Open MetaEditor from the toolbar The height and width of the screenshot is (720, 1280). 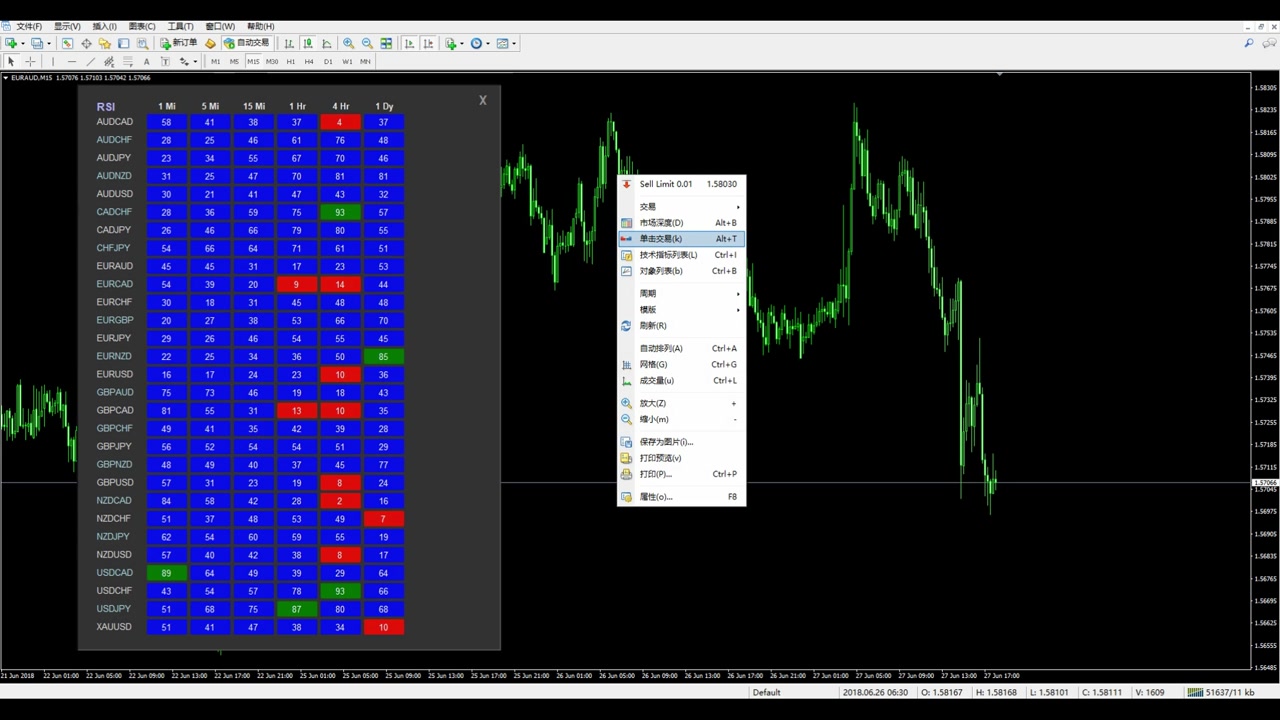(x=210, y=43)
